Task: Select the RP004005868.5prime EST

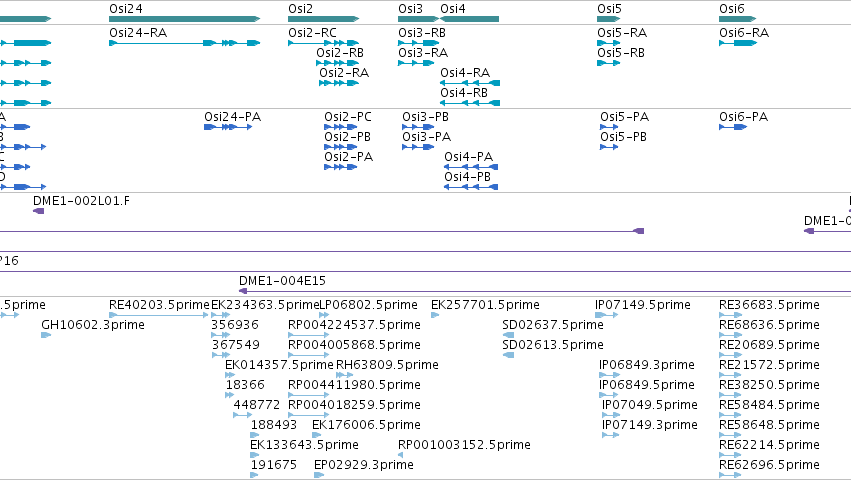Action: [309, 355]
